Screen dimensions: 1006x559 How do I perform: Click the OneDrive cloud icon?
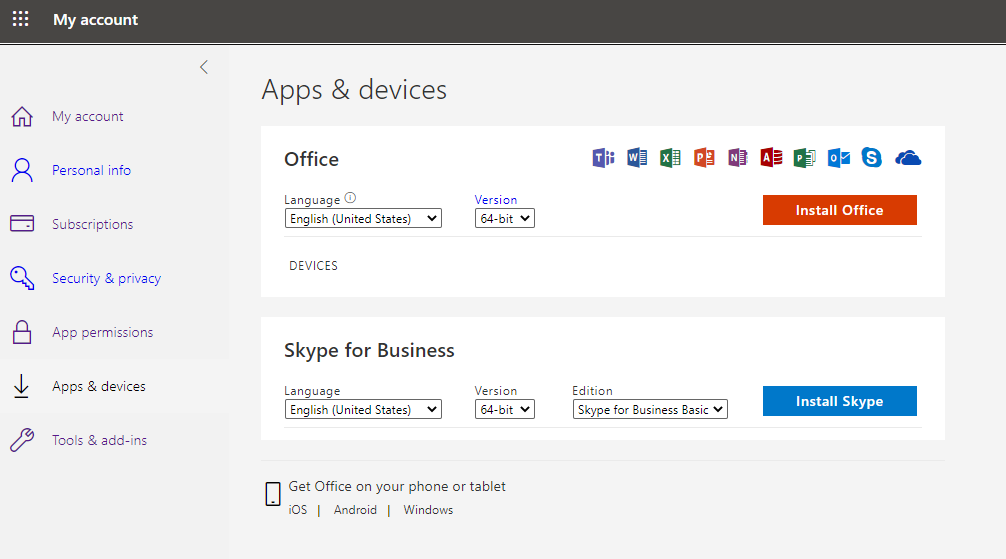pyautogui.click(x=908, y=158)
